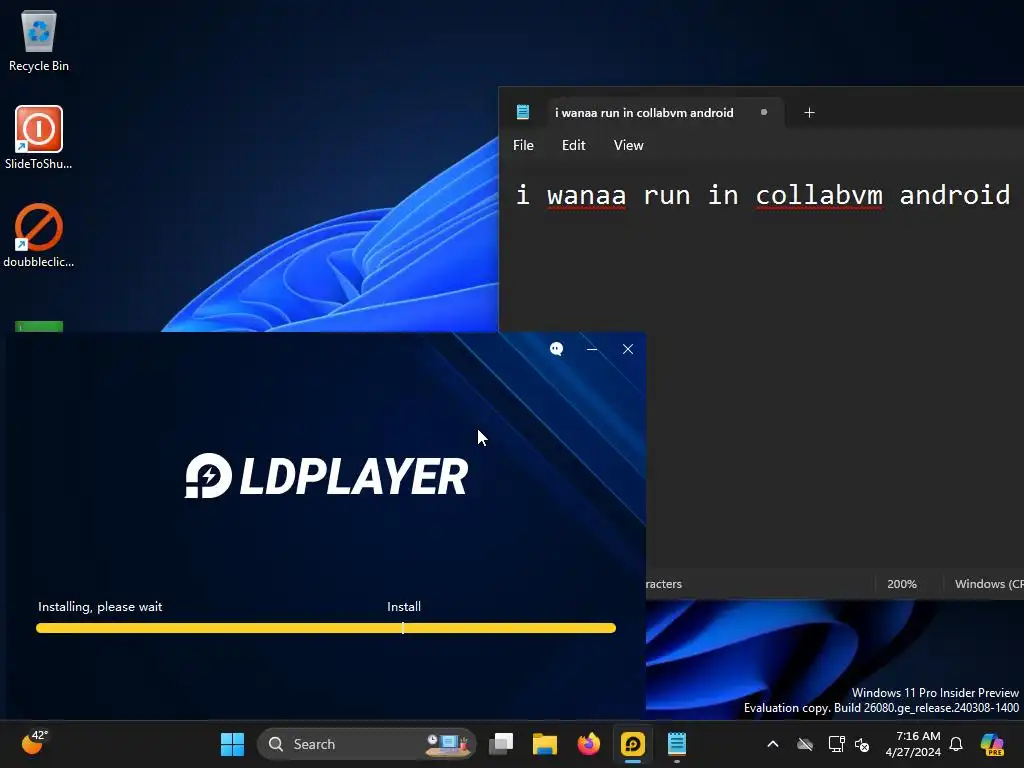Image resolution: width=1024 pixels, height=768 pixels.
Task: Open the network status tray icon
Action: point(836,744)
